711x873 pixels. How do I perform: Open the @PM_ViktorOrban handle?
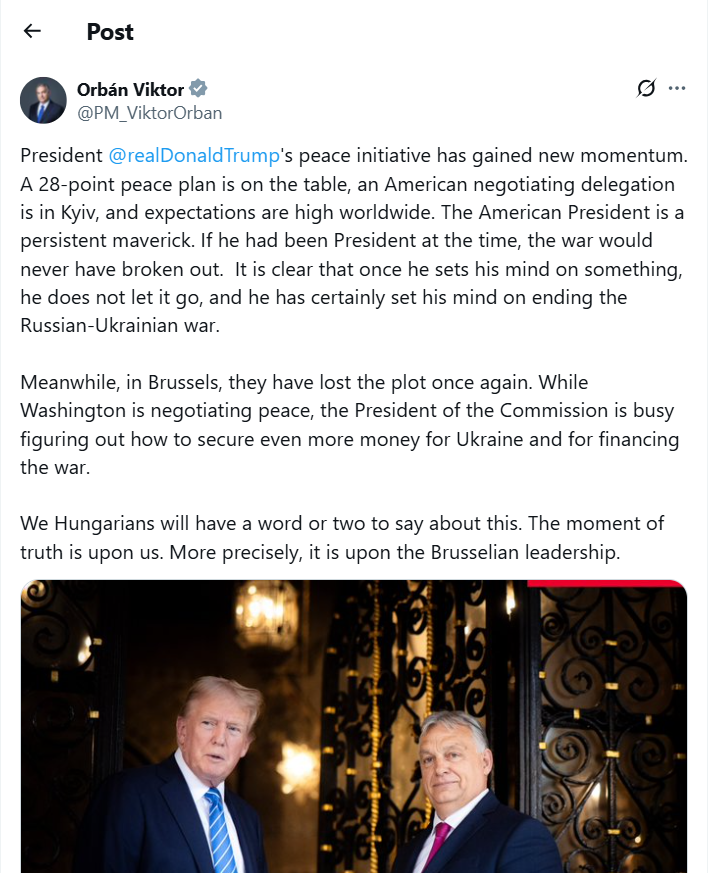149,112
